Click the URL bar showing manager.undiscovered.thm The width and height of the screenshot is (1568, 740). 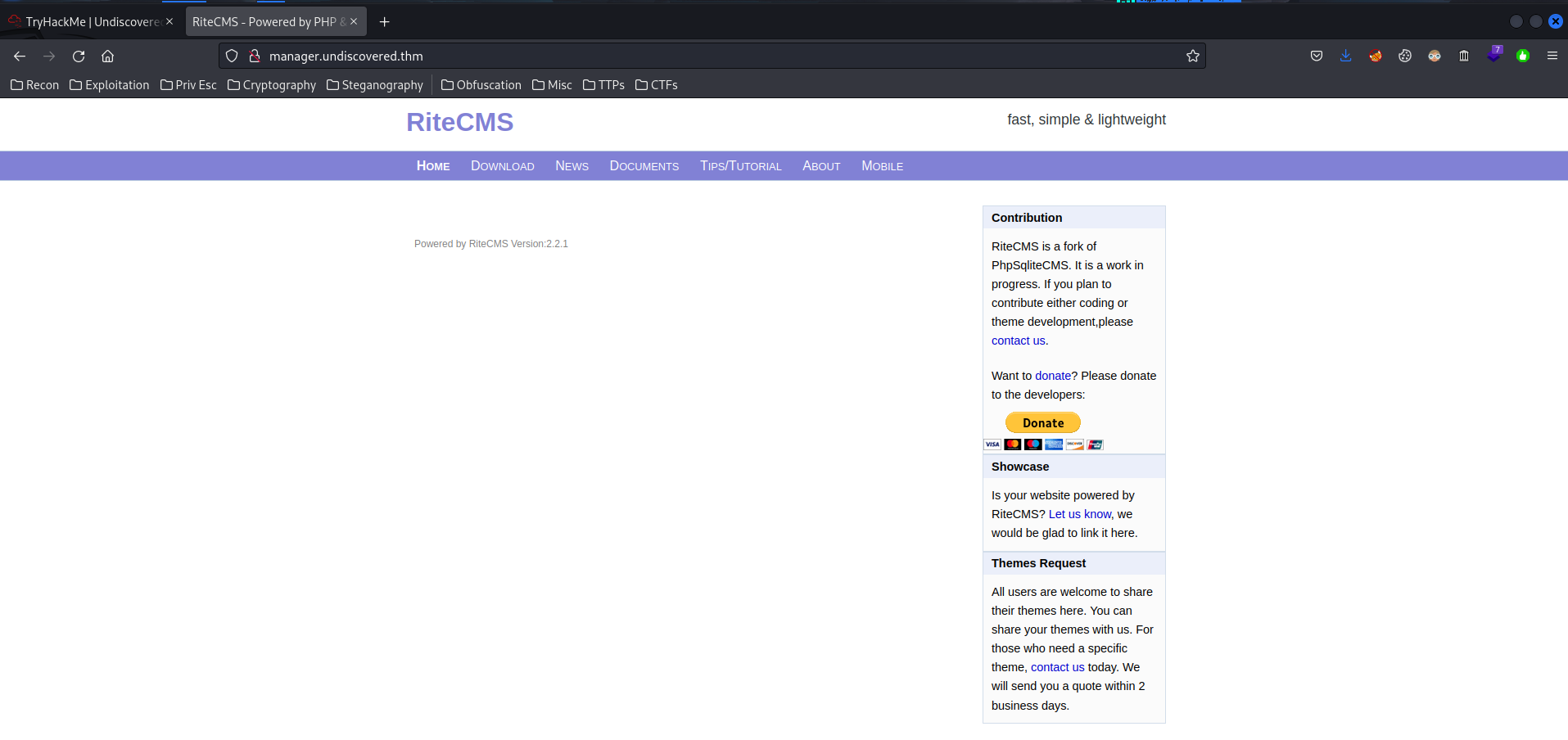pos(712,56)
